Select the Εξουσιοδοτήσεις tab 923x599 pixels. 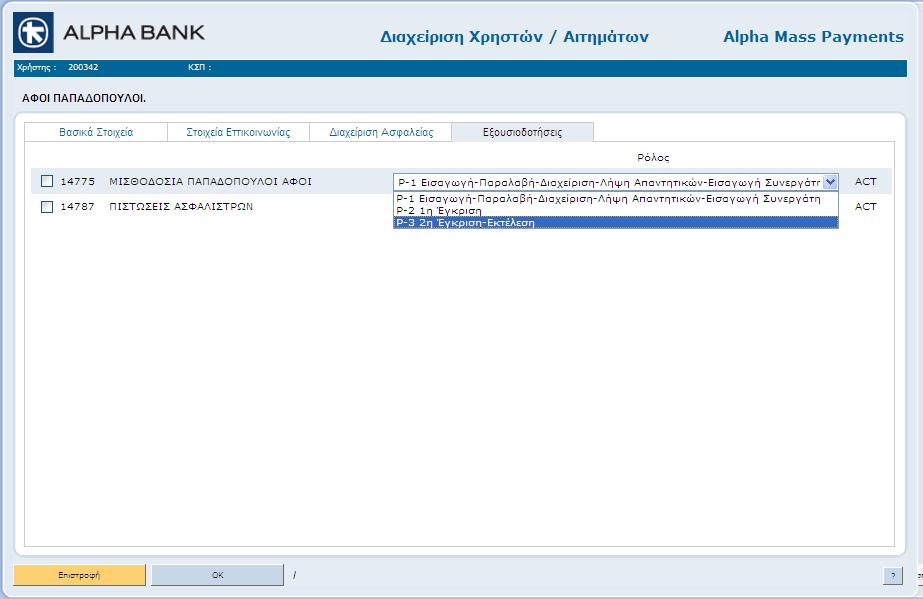523,132
